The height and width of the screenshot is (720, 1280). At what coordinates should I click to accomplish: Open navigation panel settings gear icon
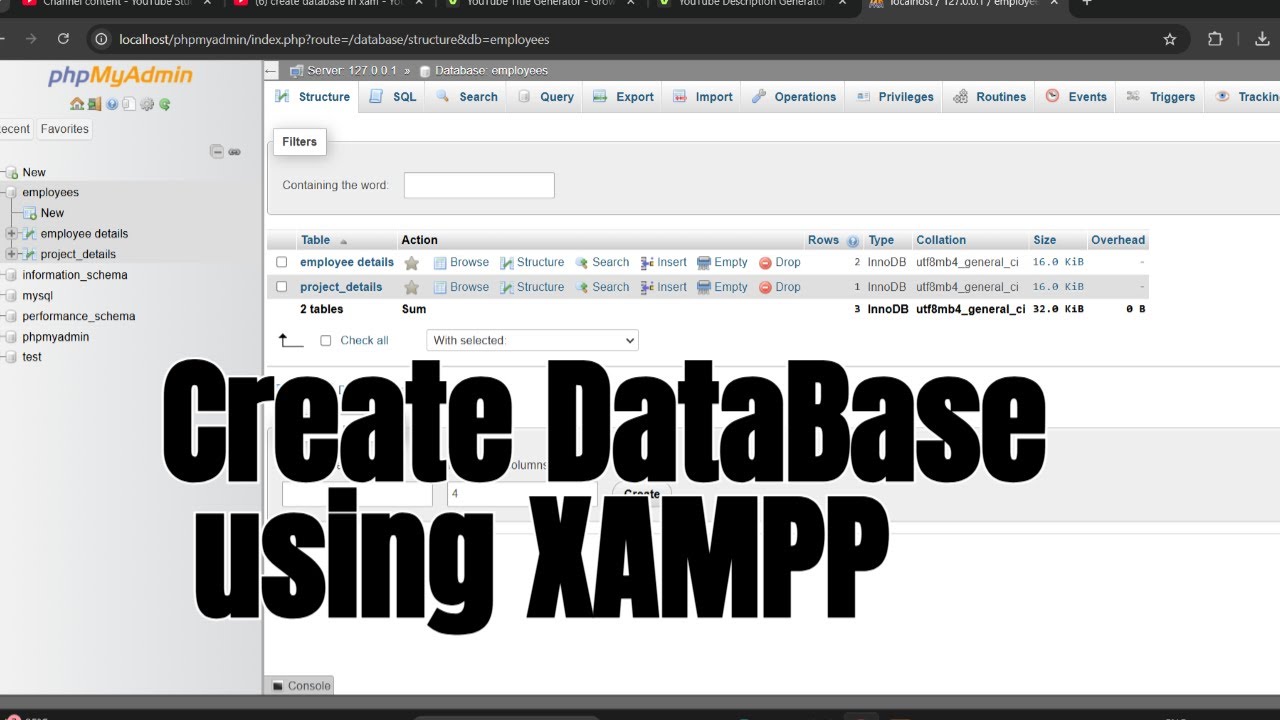point(147,104)
